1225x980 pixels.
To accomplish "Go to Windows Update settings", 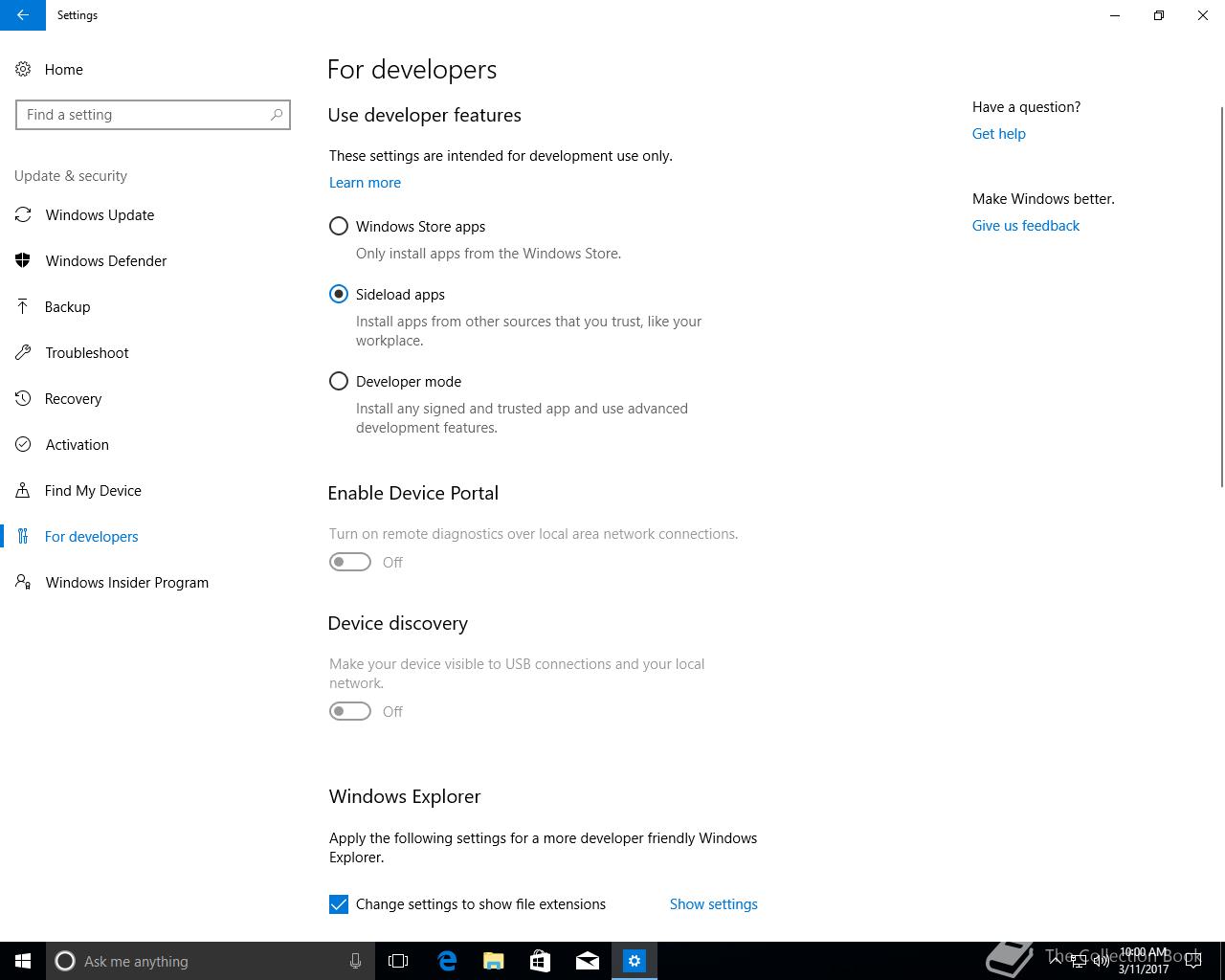I will pos(153,214).
